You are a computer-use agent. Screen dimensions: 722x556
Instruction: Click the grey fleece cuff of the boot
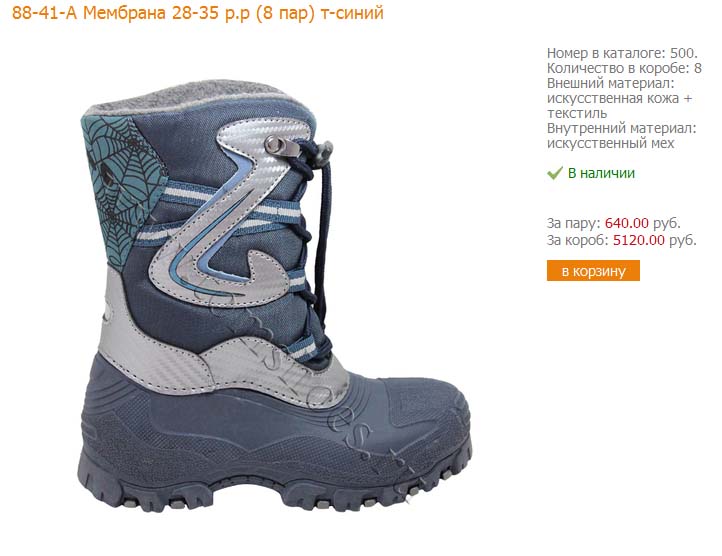tap(193, 95)
